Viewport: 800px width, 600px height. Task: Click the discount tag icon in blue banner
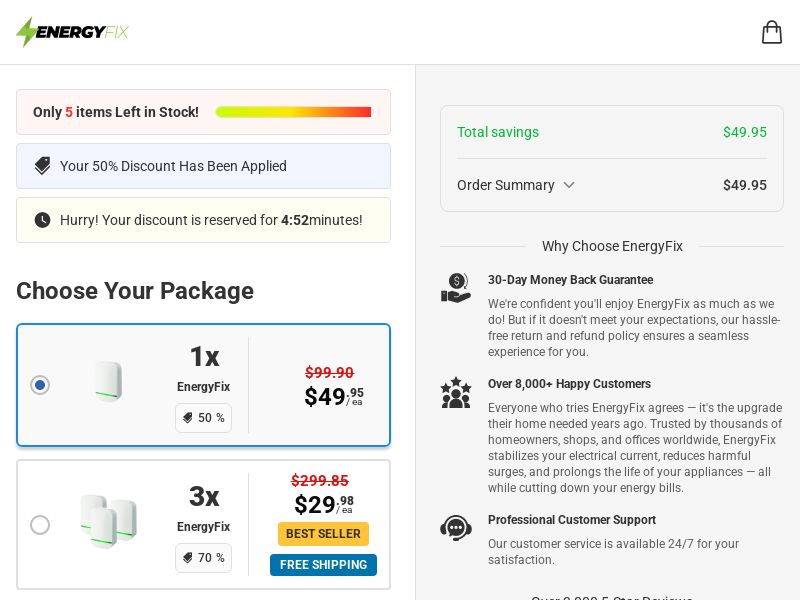pyautogui.click(x=42, y=166)
